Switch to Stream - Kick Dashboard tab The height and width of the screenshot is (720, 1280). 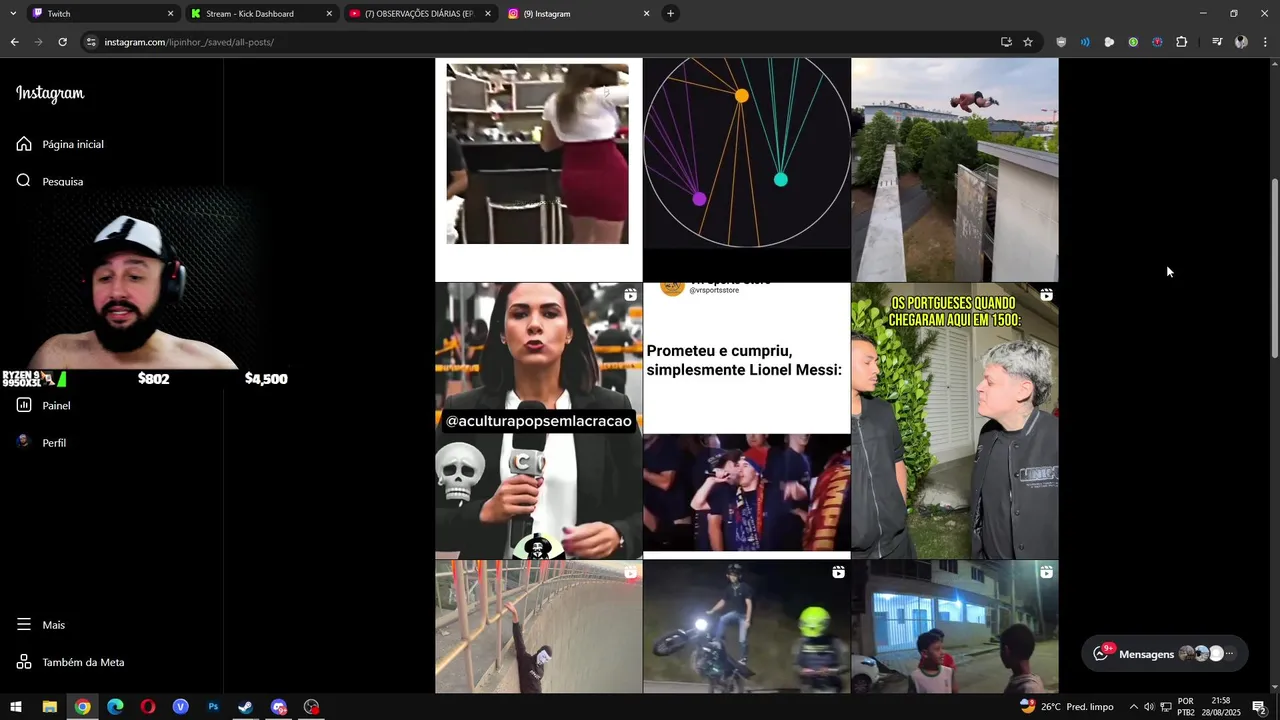click(x=260, y=14)
